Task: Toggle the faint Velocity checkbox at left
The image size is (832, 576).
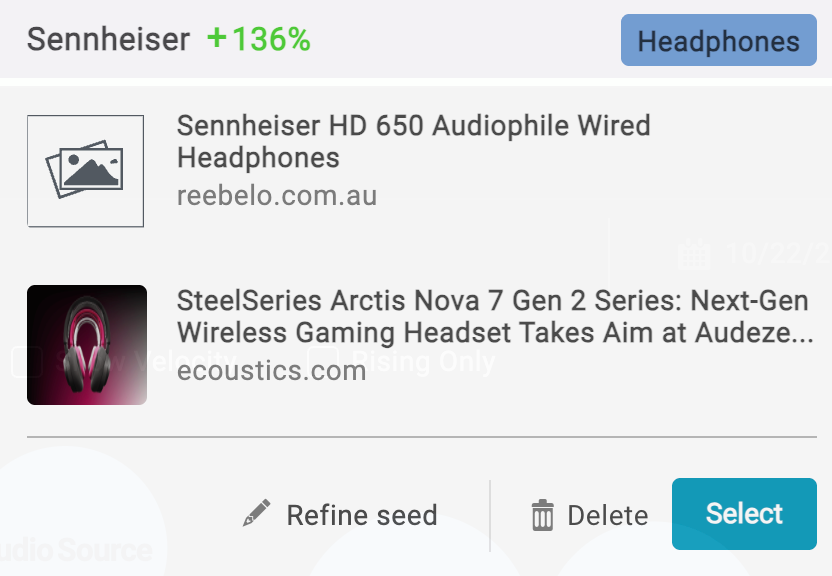Action: pos(25,361)
